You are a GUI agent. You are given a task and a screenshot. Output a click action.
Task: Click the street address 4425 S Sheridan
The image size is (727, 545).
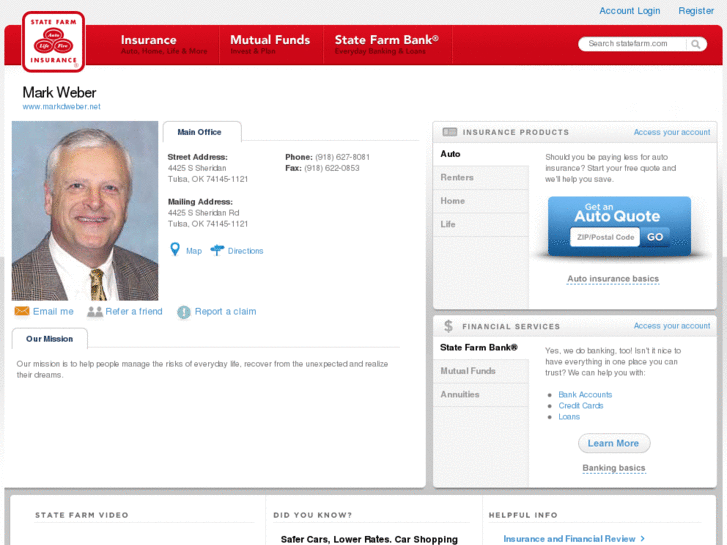(197, 168)
